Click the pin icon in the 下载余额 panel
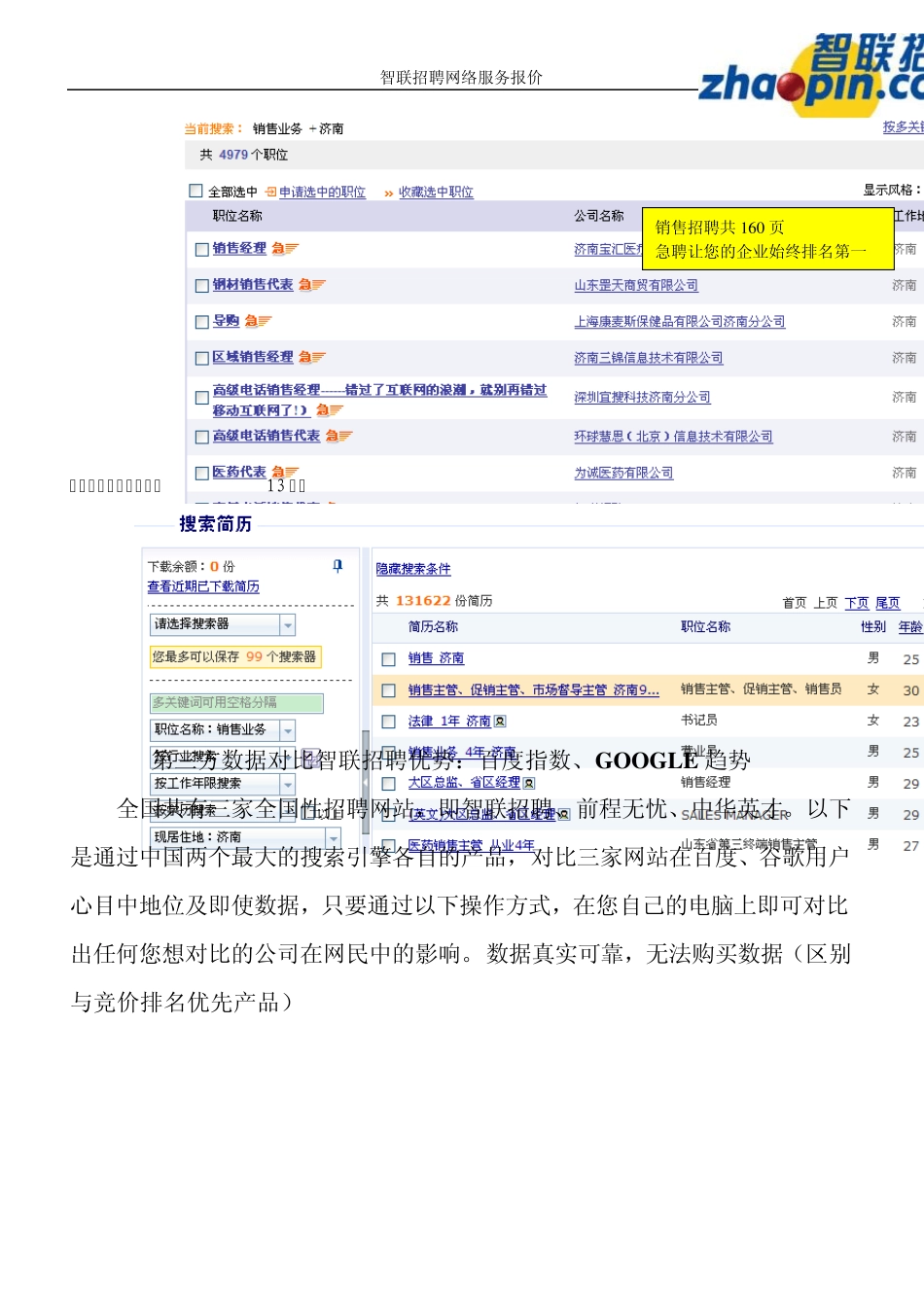This screenshot has width=924, height=1307. click(338, 565)
